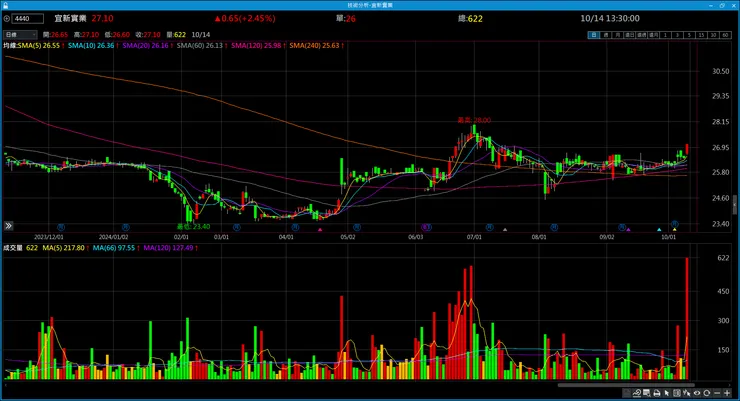Click the event circle marker after 03/01
Screen dimensions: 740x401
pos(237,227)
